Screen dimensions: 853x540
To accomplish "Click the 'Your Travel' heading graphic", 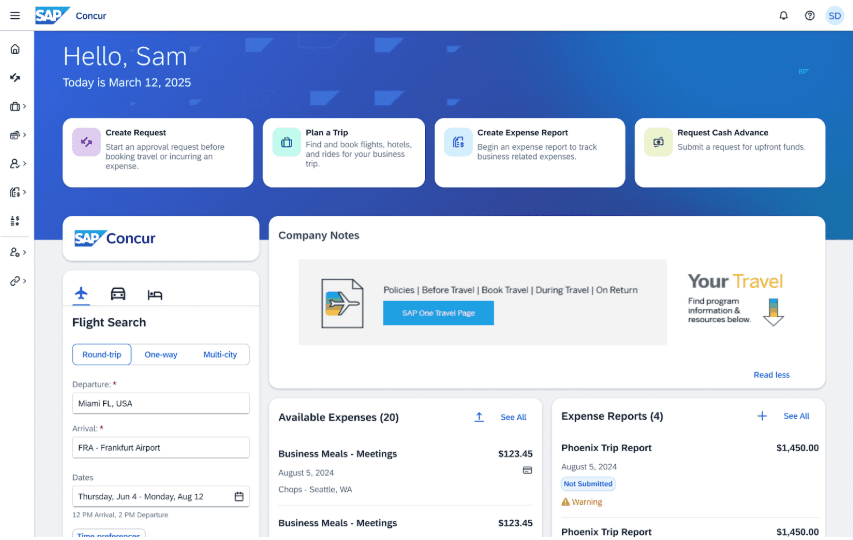I will [x=735, y=281].
